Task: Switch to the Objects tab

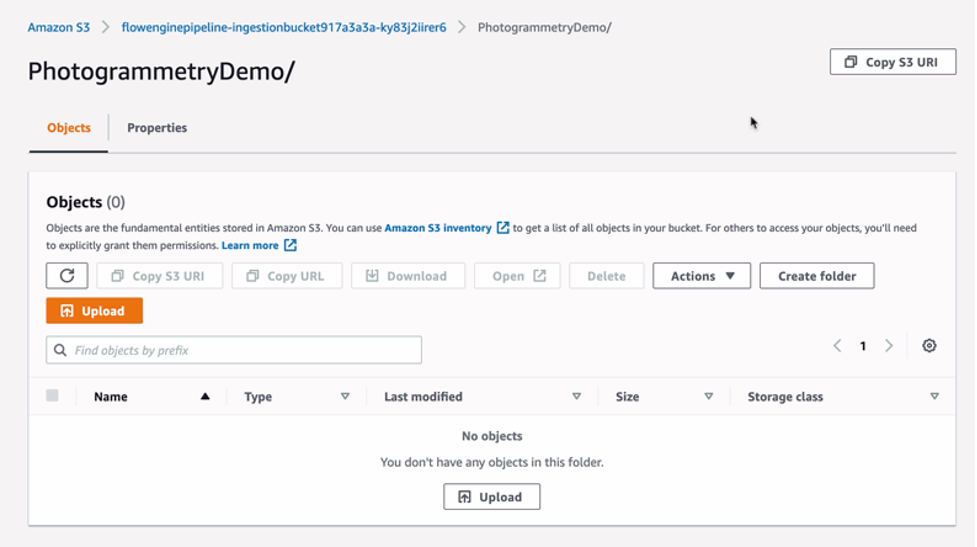Action: (x=69, y=128)
